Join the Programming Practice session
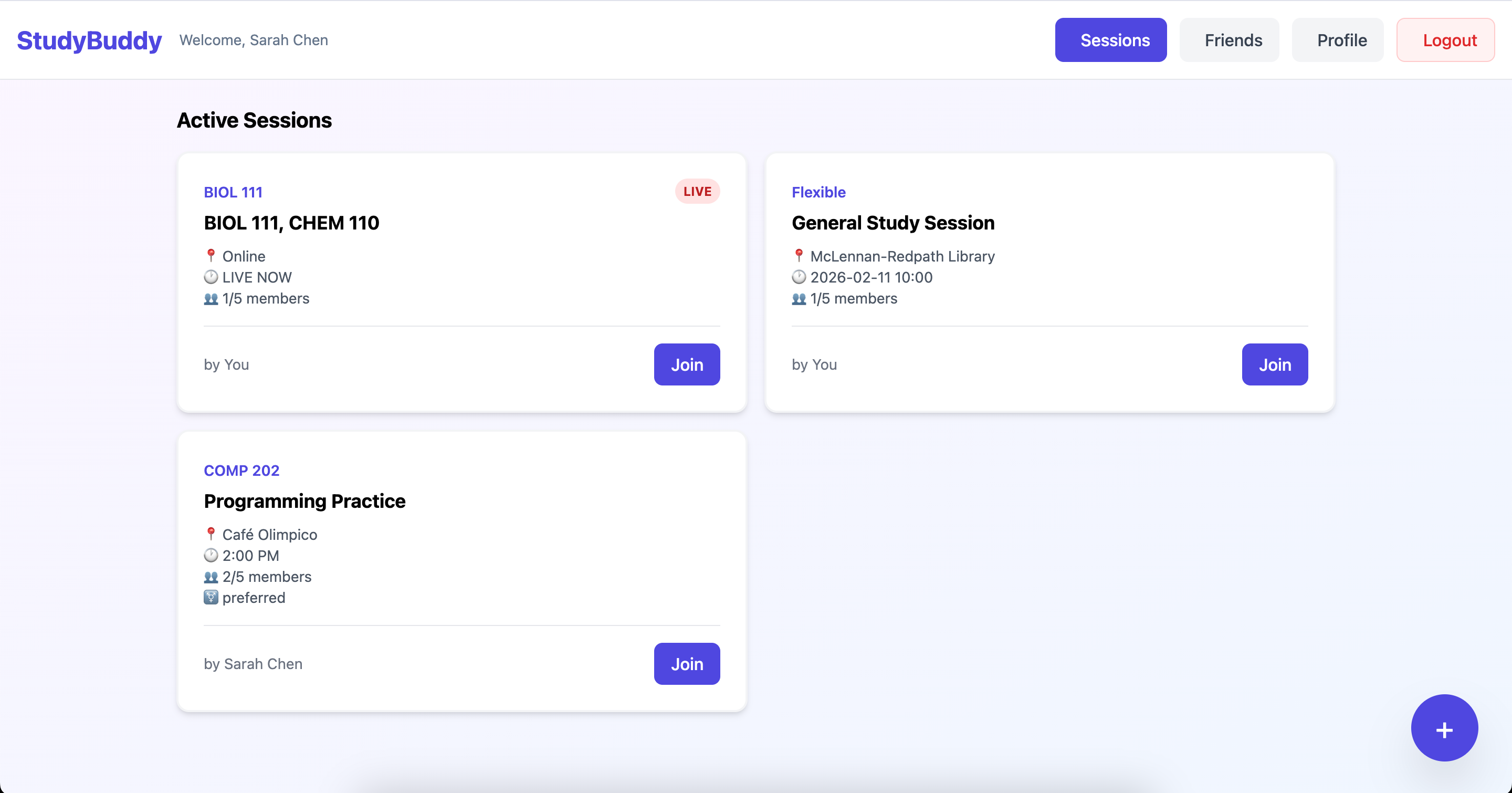1512x793 pixels. (x=687, y=664)
